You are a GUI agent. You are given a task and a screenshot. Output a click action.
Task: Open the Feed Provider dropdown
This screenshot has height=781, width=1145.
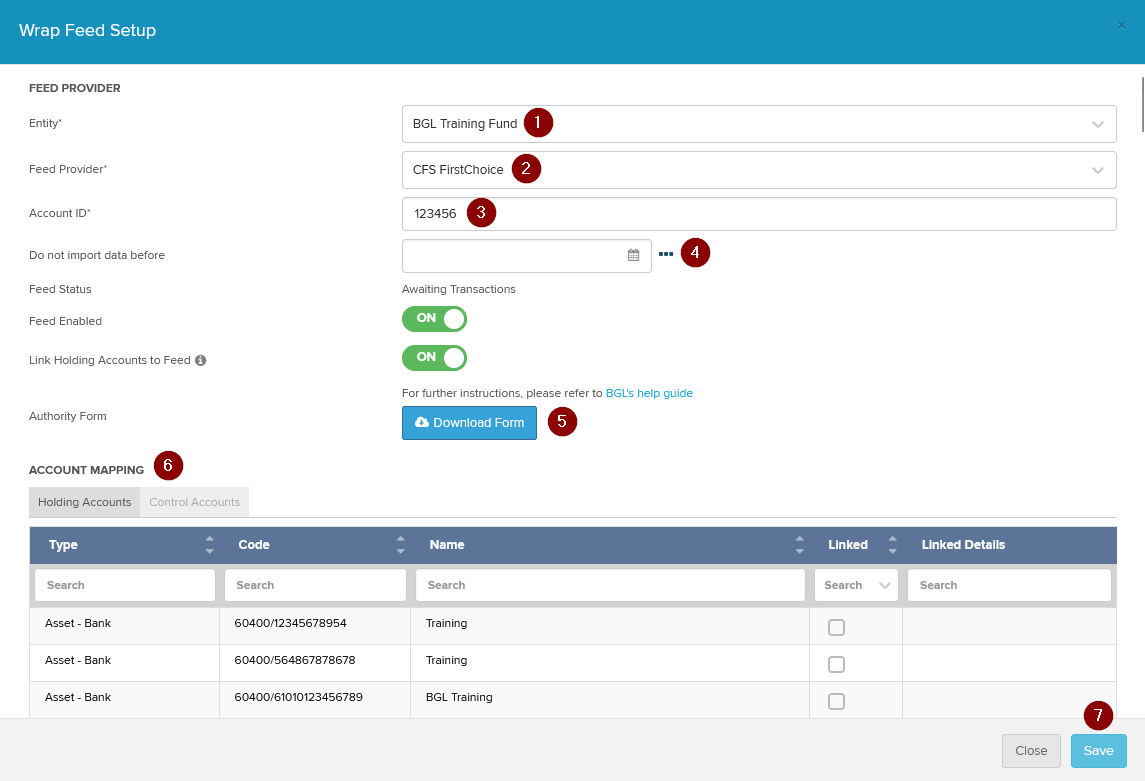coord(1097,170)
